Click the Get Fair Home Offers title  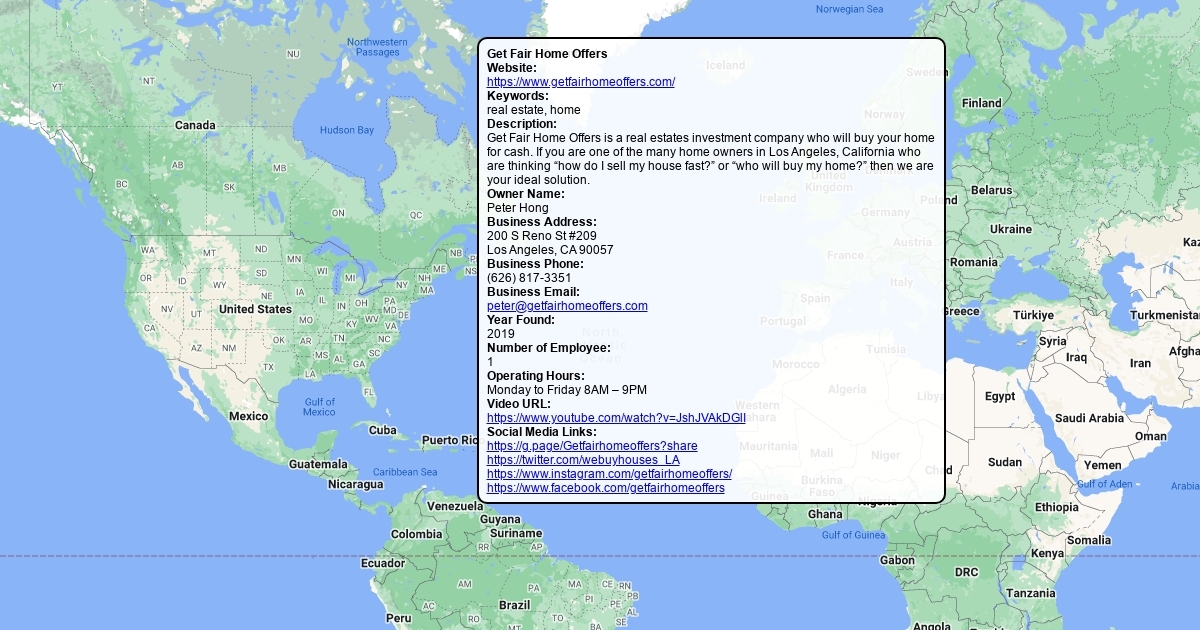(x=547, y=54)
